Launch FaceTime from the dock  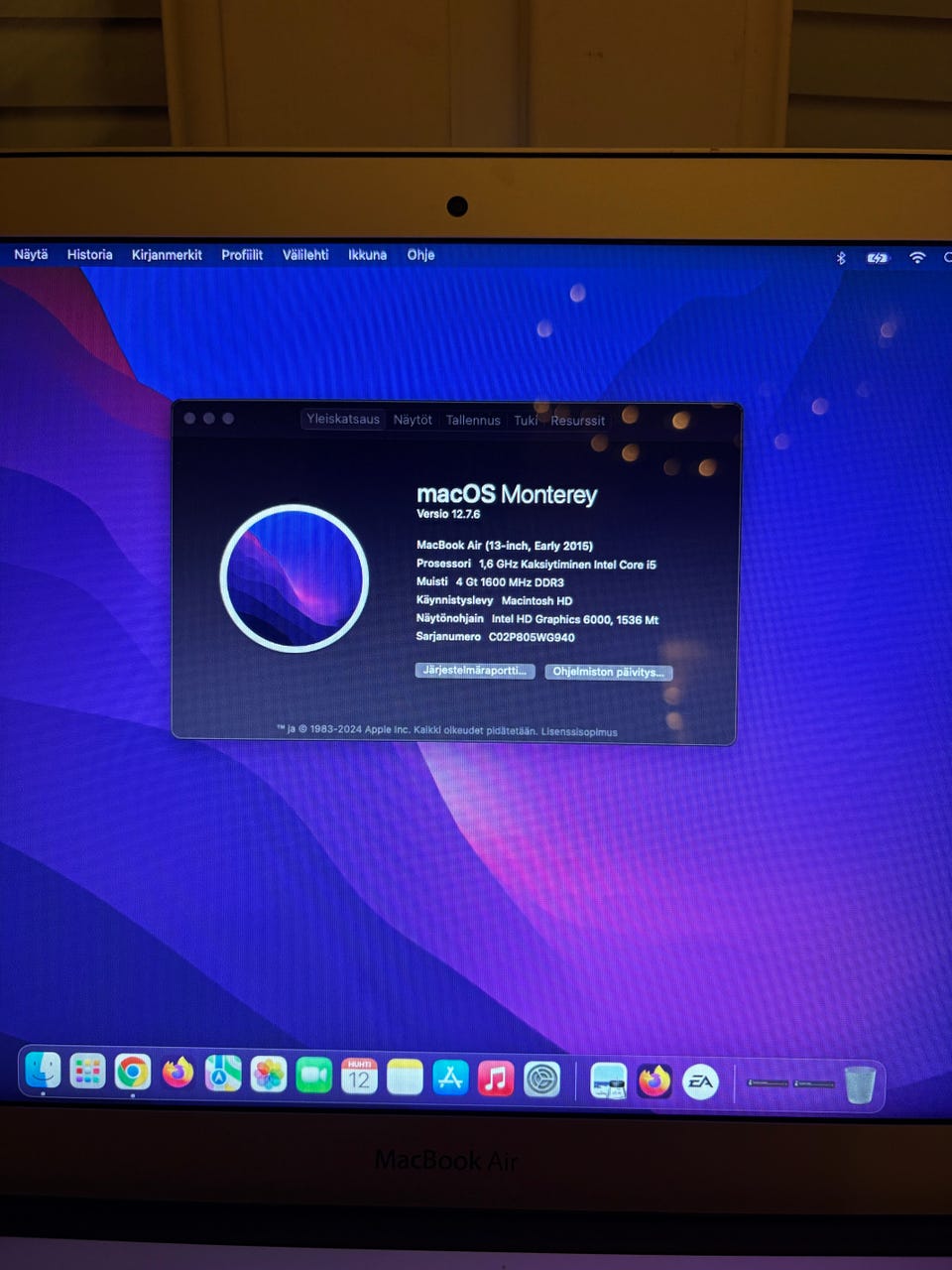point(313,1076)
